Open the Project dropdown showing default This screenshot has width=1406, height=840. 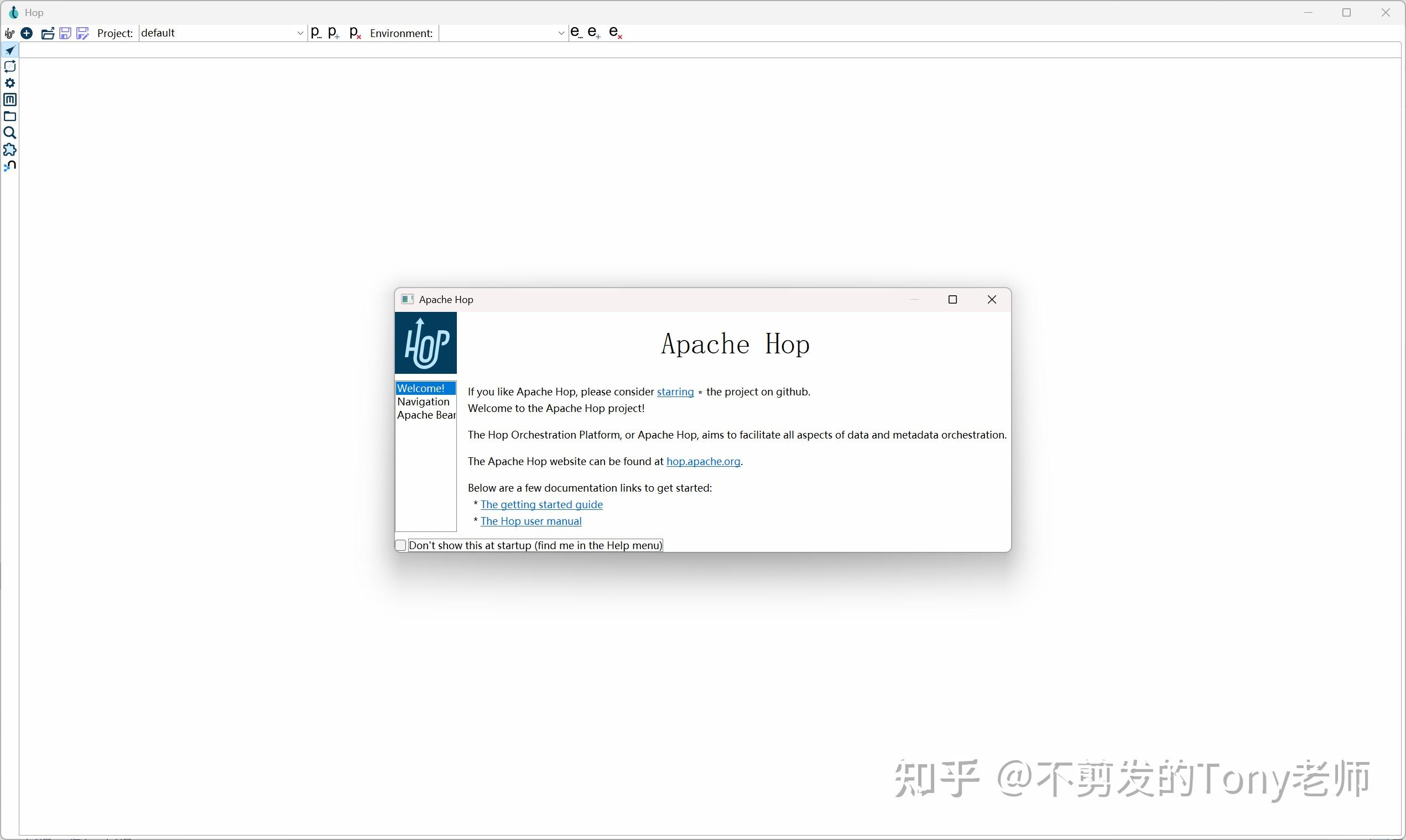click(300, 33)
